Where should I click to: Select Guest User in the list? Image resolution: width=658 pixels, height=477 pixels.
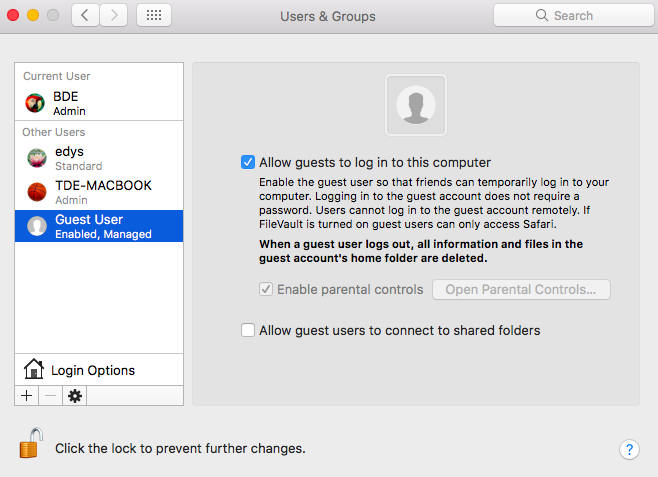(x=99, y=226)
